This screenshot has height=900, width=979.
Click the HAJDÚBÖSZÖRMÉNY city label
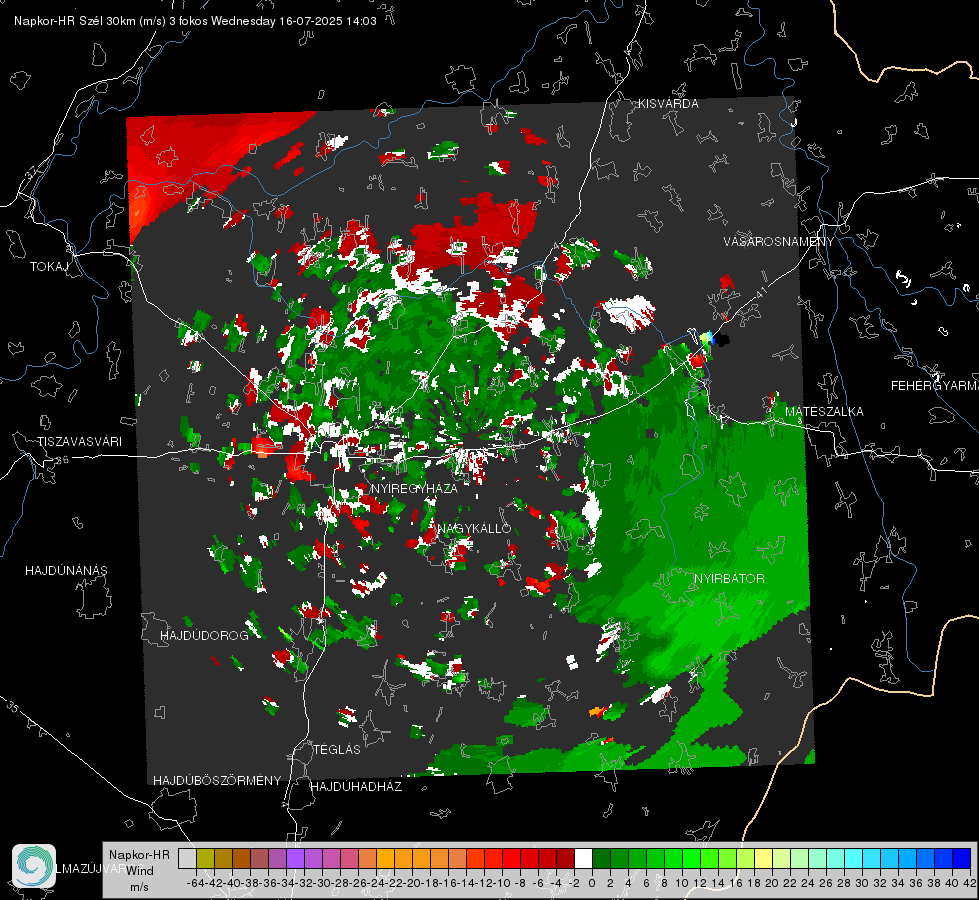217,781
